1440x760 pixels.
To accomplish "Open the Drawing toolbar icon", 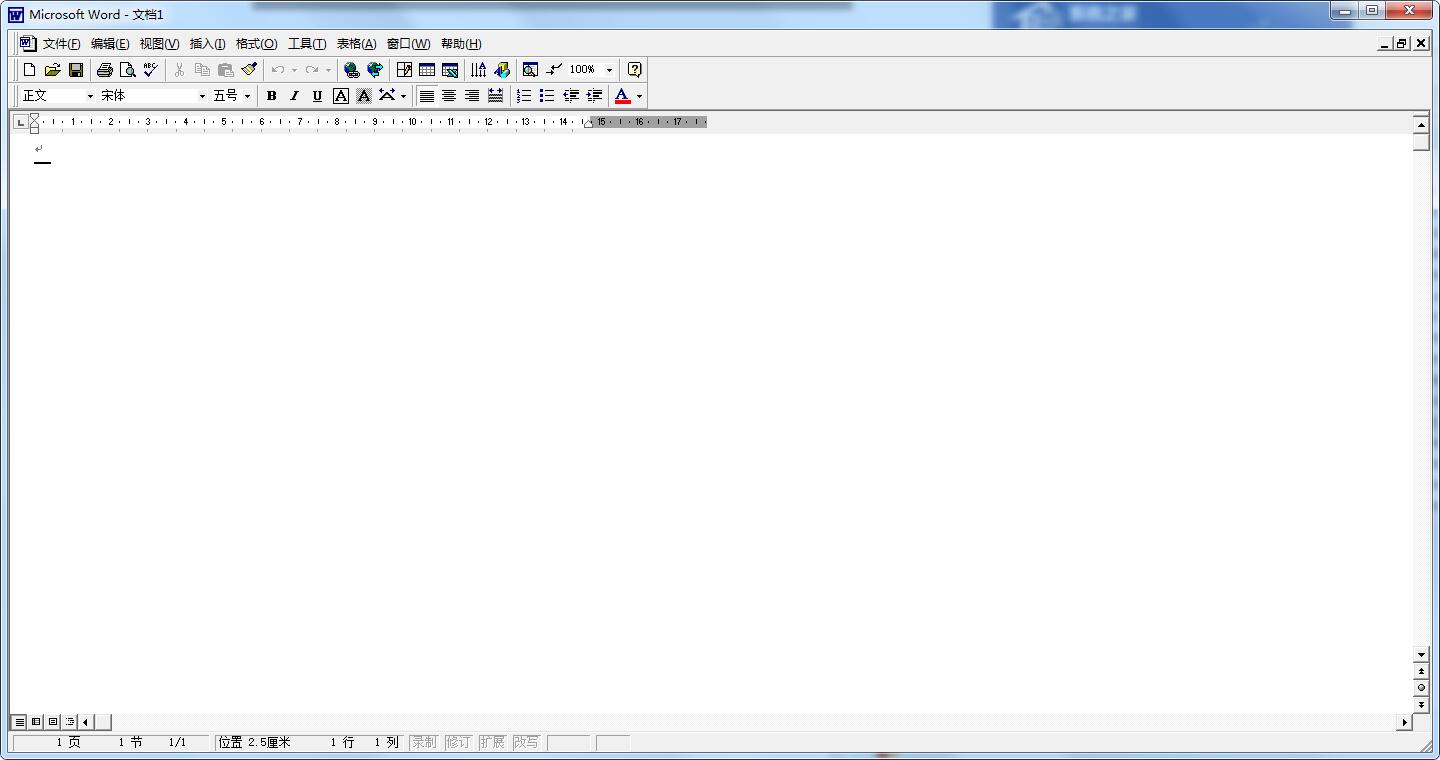I will click(502, 69).
